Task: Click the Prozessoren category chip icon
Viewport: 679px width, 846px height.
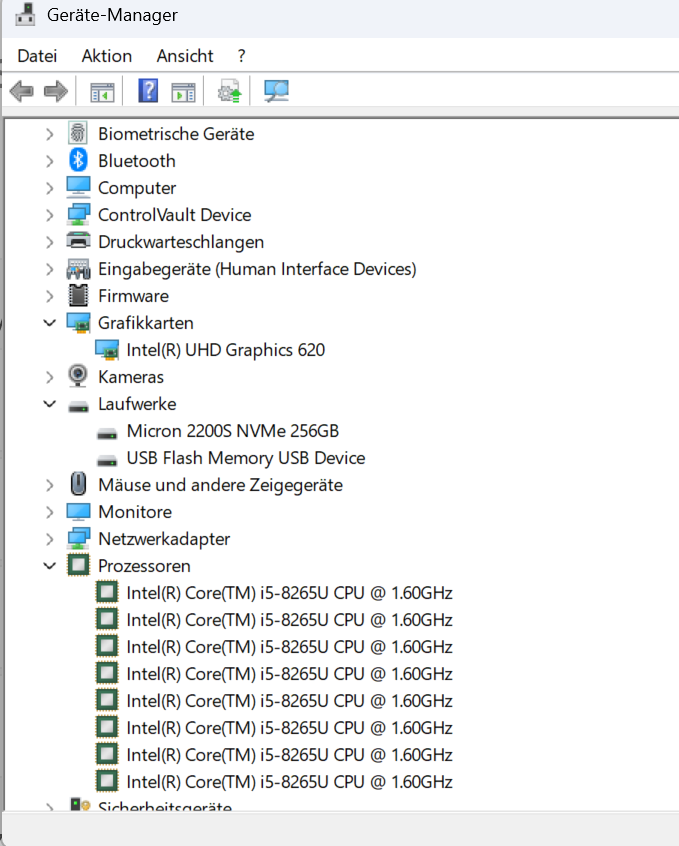Action: 78,565
